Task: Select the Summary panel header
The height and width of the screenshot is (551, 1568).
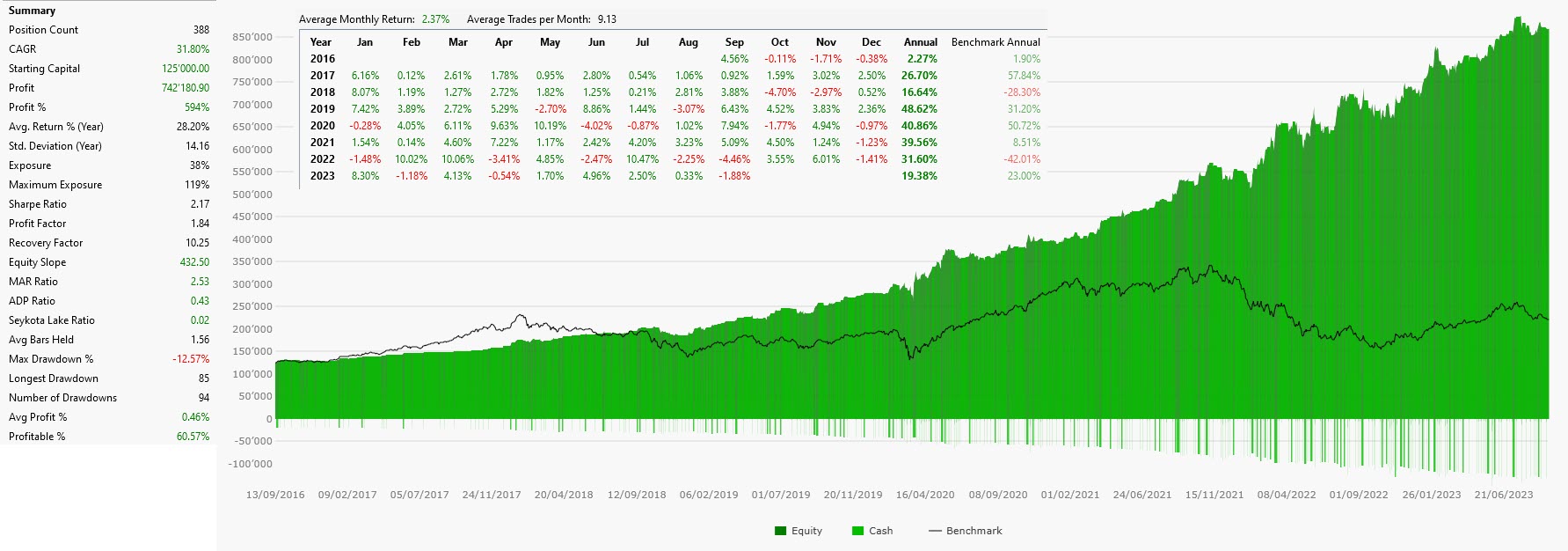Action: pos(32,11)
